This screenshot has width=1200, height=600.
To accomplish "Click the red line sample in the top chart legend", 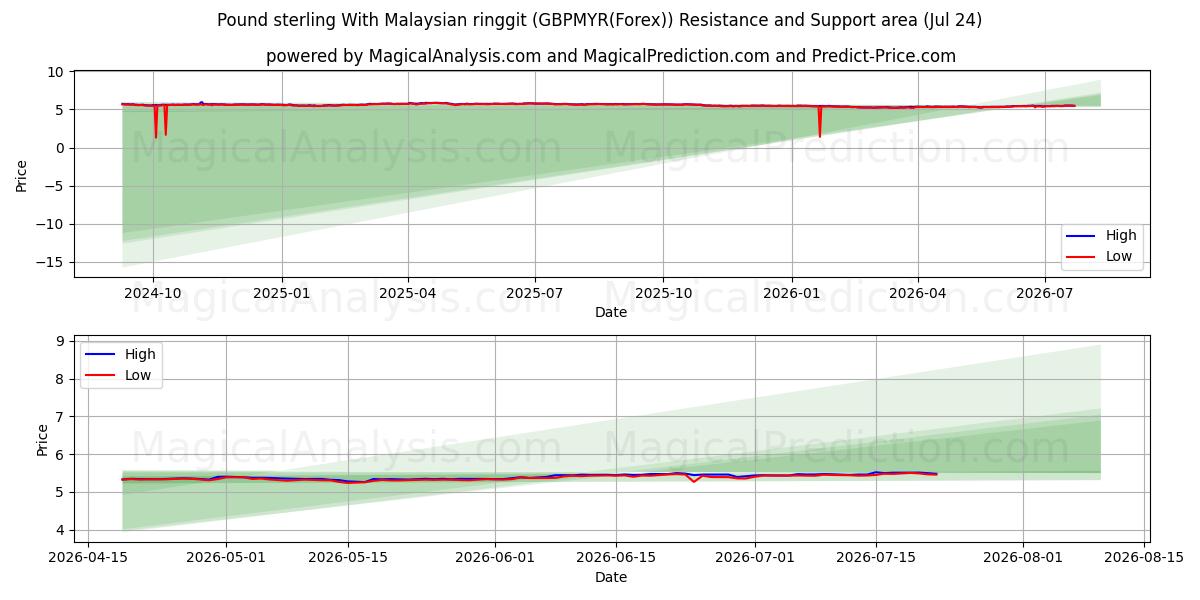I will [x=1081, y=257].
